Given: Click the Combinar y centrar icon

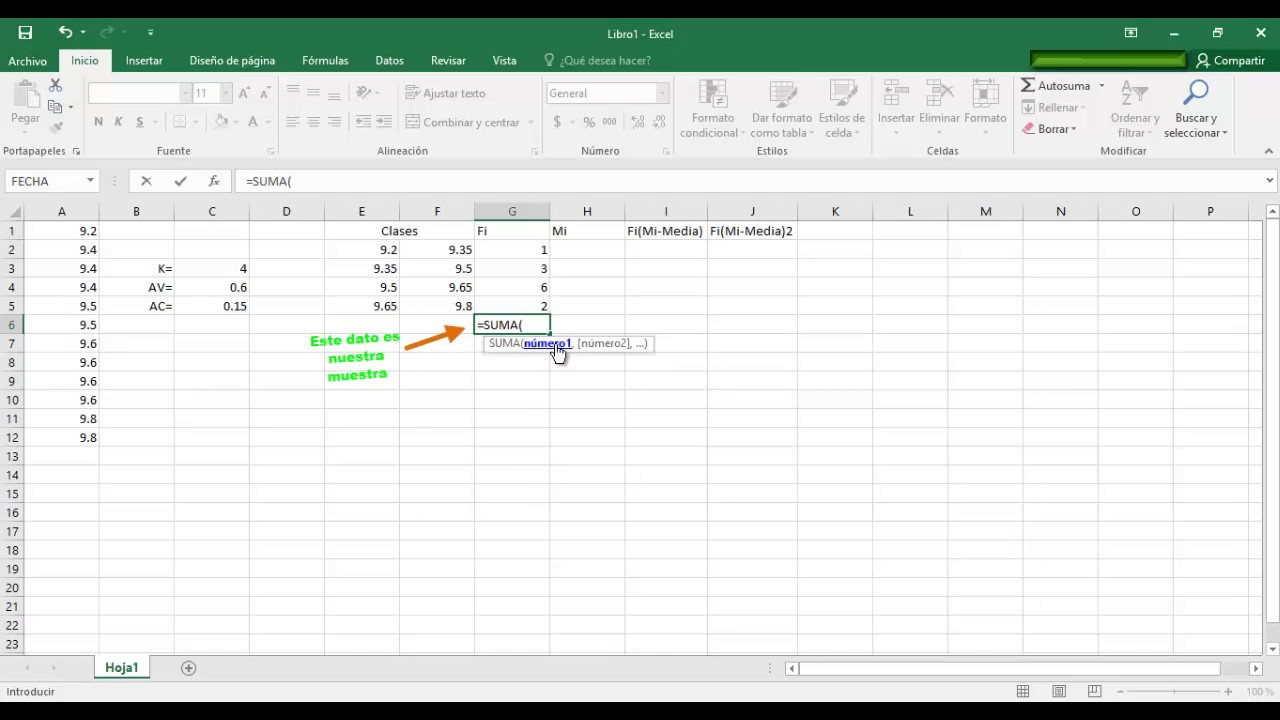Looking at the screenshot, I should (x=412, y=122).
